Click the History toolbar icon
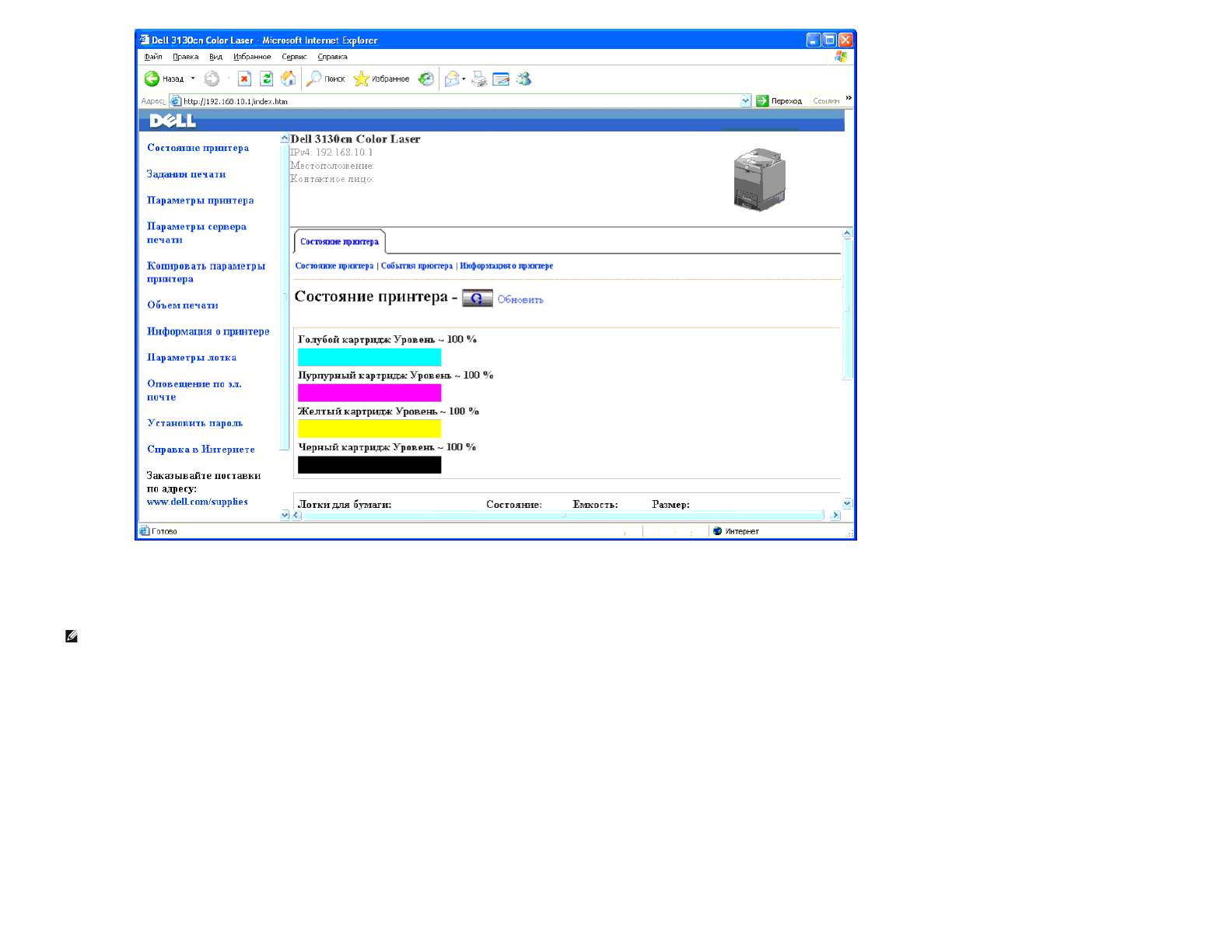 [x=425, y=79]
